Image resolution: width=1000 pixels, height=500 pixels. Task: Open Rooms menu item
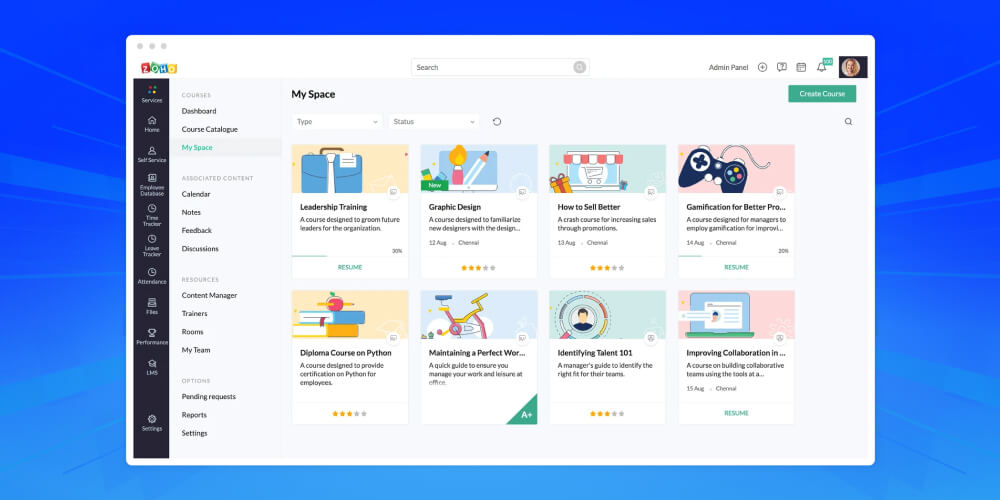click(x=193, y=332)
